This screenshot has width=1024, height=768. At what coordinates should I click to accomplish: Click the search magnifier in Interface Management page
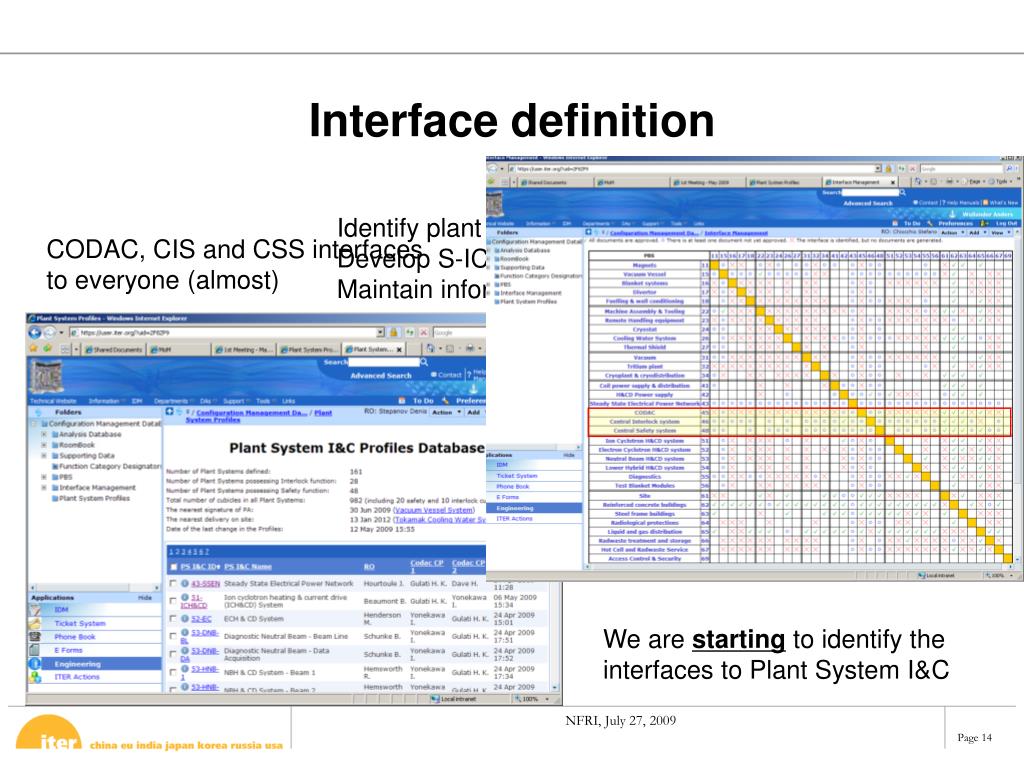pos(903,193)
